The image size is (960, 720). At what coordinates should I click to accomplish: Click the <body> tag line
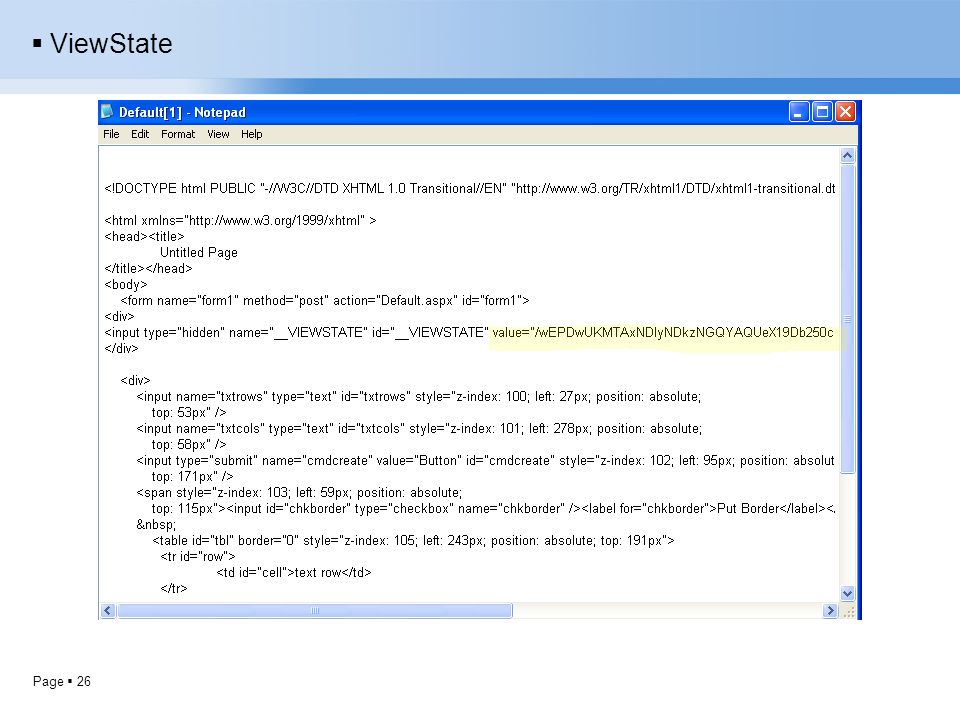tap(126, 285)
